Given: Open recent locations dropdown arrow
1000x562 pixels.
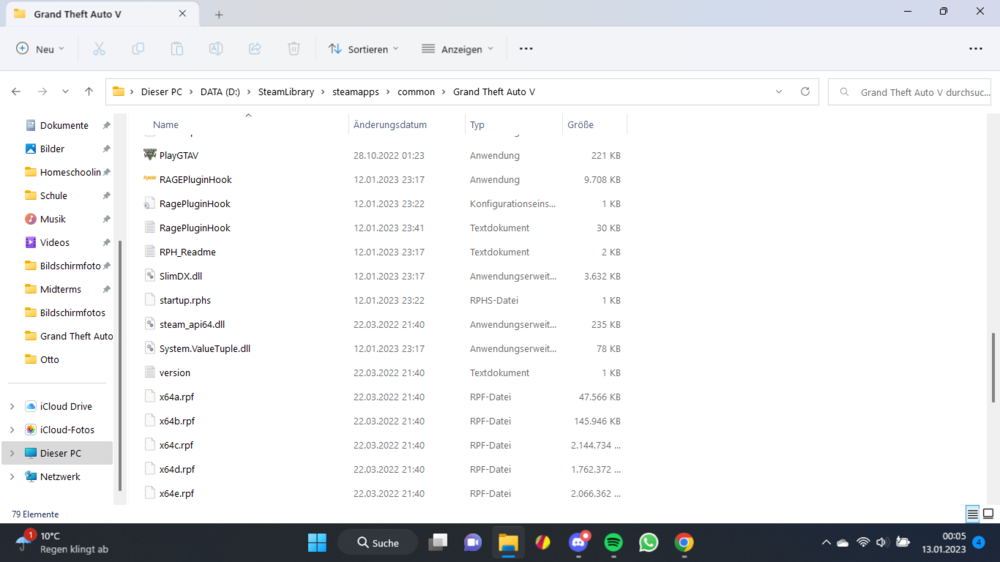Looking at the screenshot, I should (65, 92).
